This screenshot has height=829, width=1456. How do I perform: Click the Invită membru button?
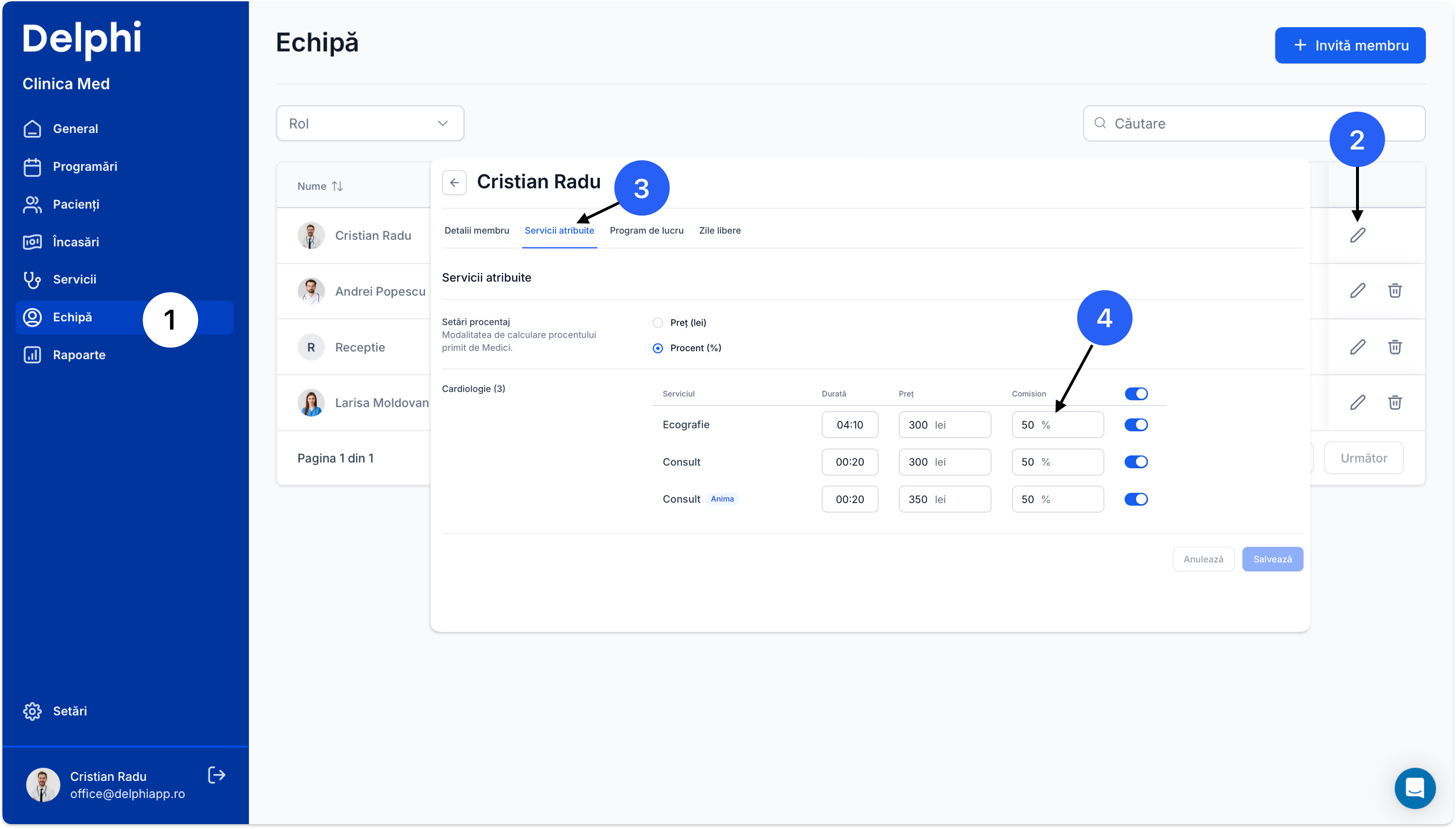click(1350, 46)
